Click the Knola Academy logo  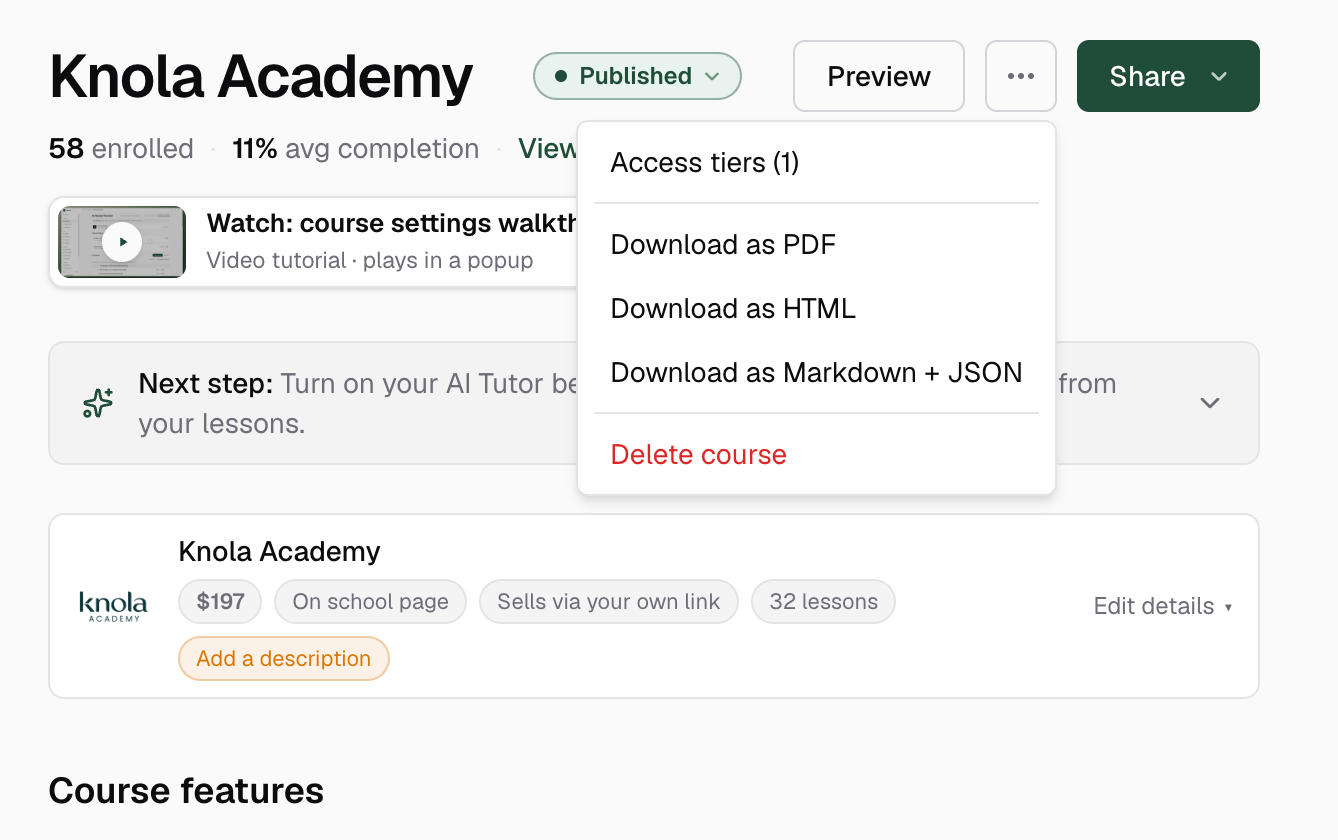113,606
